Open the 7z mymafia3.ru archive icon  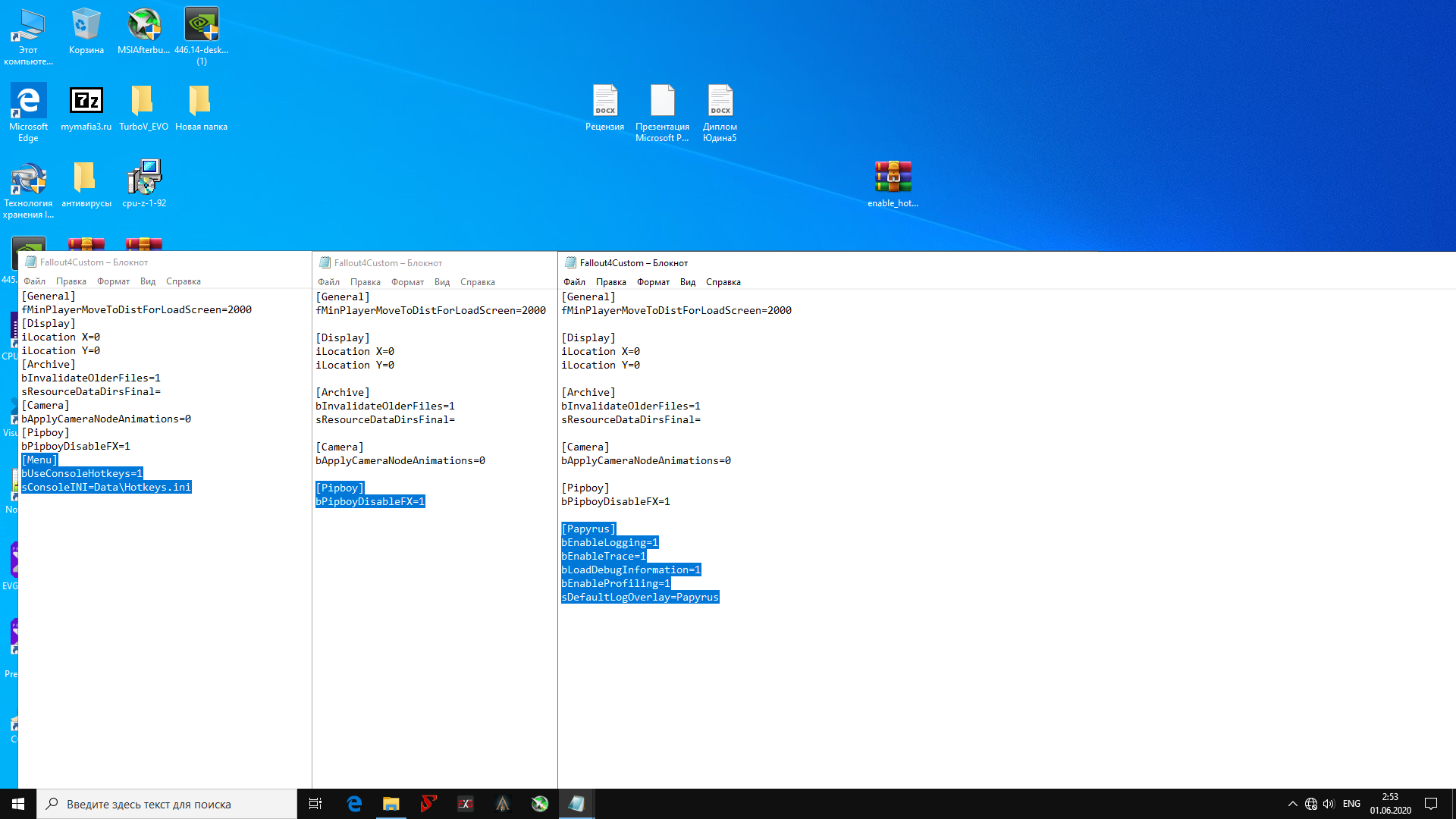86,101
